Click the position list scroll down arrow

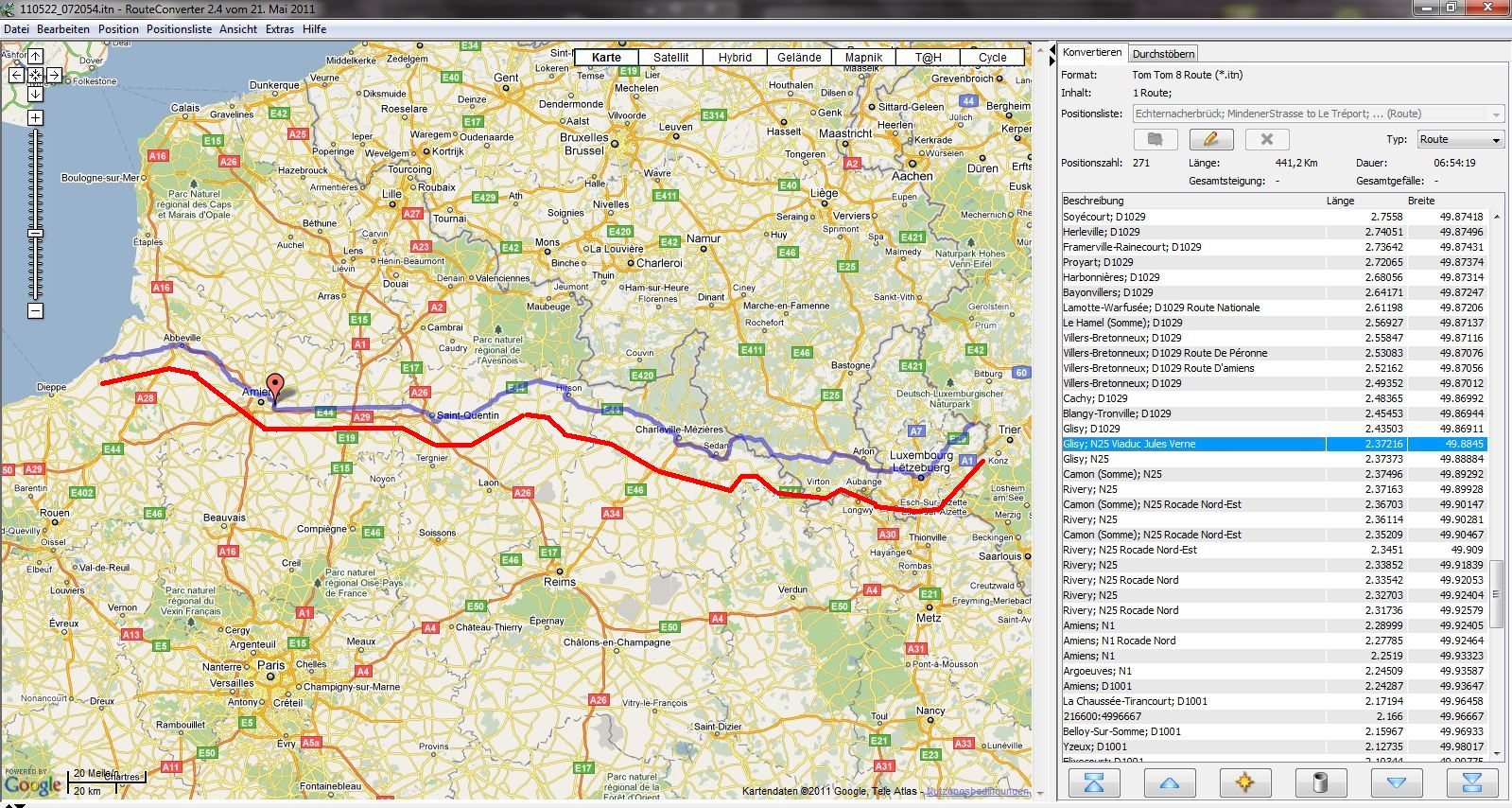point(1496,754)
